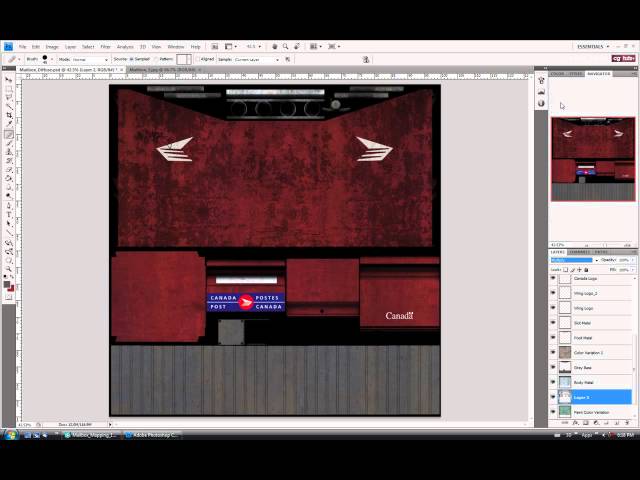Click the foreground color swatch

point(7,284)
